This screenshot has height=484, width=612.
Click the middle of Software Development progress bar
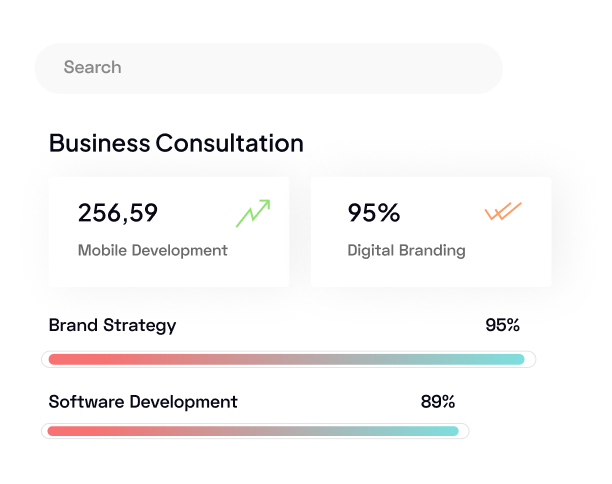[x=254, y=431]
